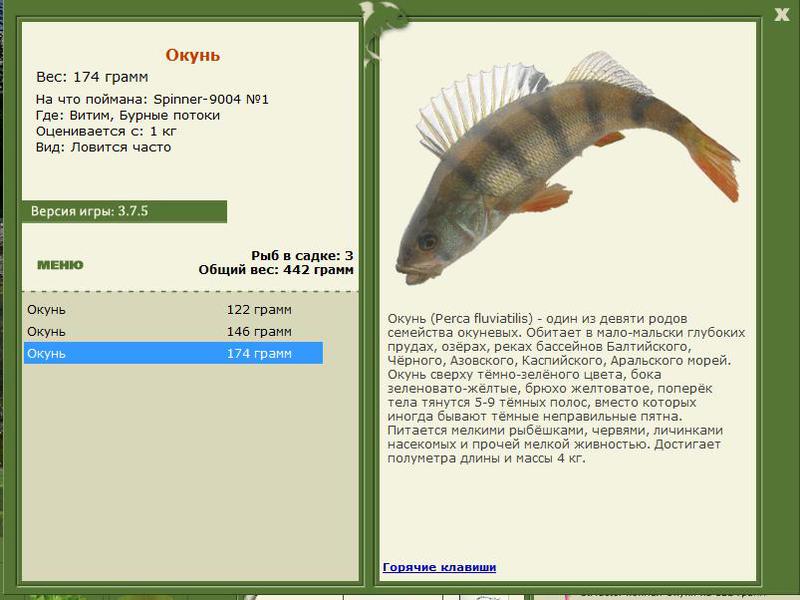Select the 146 грамм Окунь entry
The height and width of the screenshot is (600, 800).
173,332
